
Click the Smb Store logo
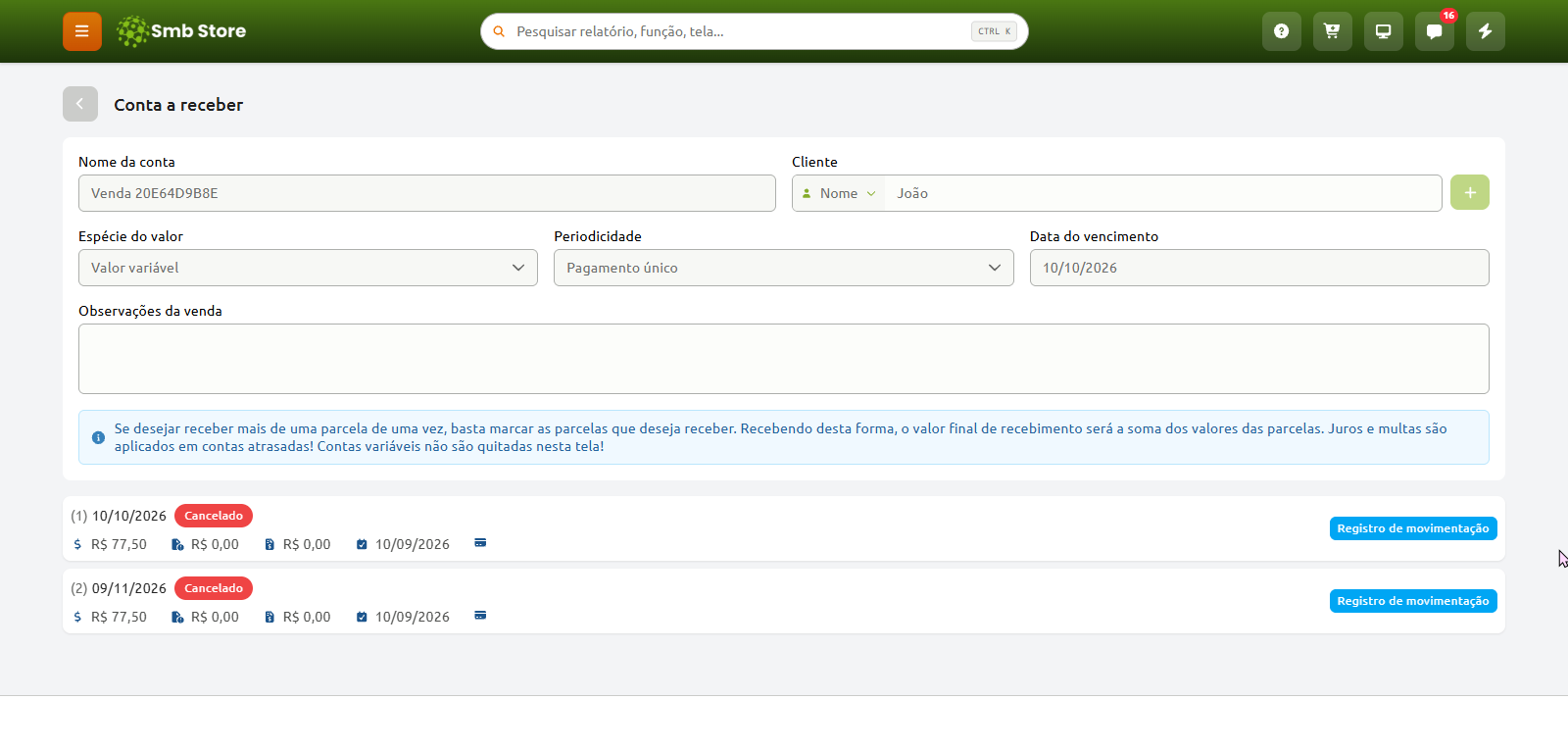pyautogui.click(x=181, y=31)
